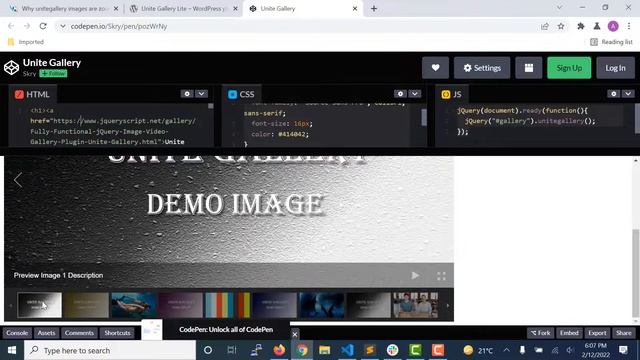Open the Comments panel
The height and width of the screenshot is (360, 640).
[x=79, y=333]
